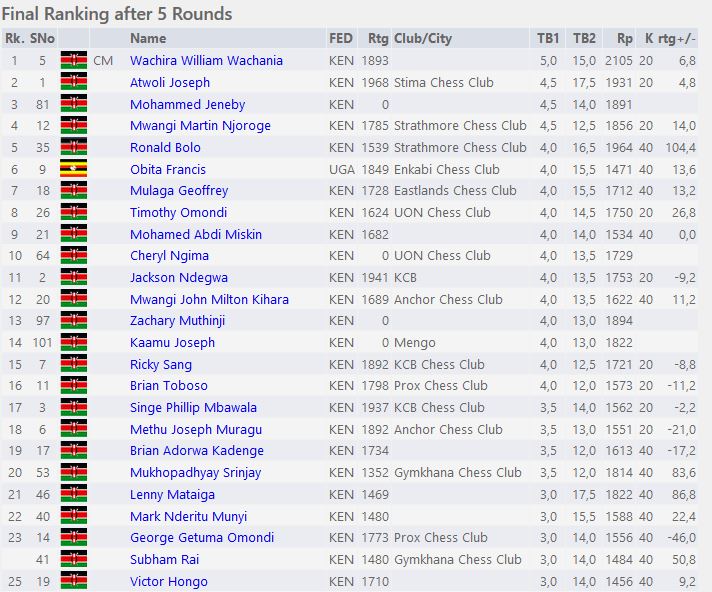This screenshot has height=592, width=712.
Task: Click the FED column header
Action: pos(341,38)
